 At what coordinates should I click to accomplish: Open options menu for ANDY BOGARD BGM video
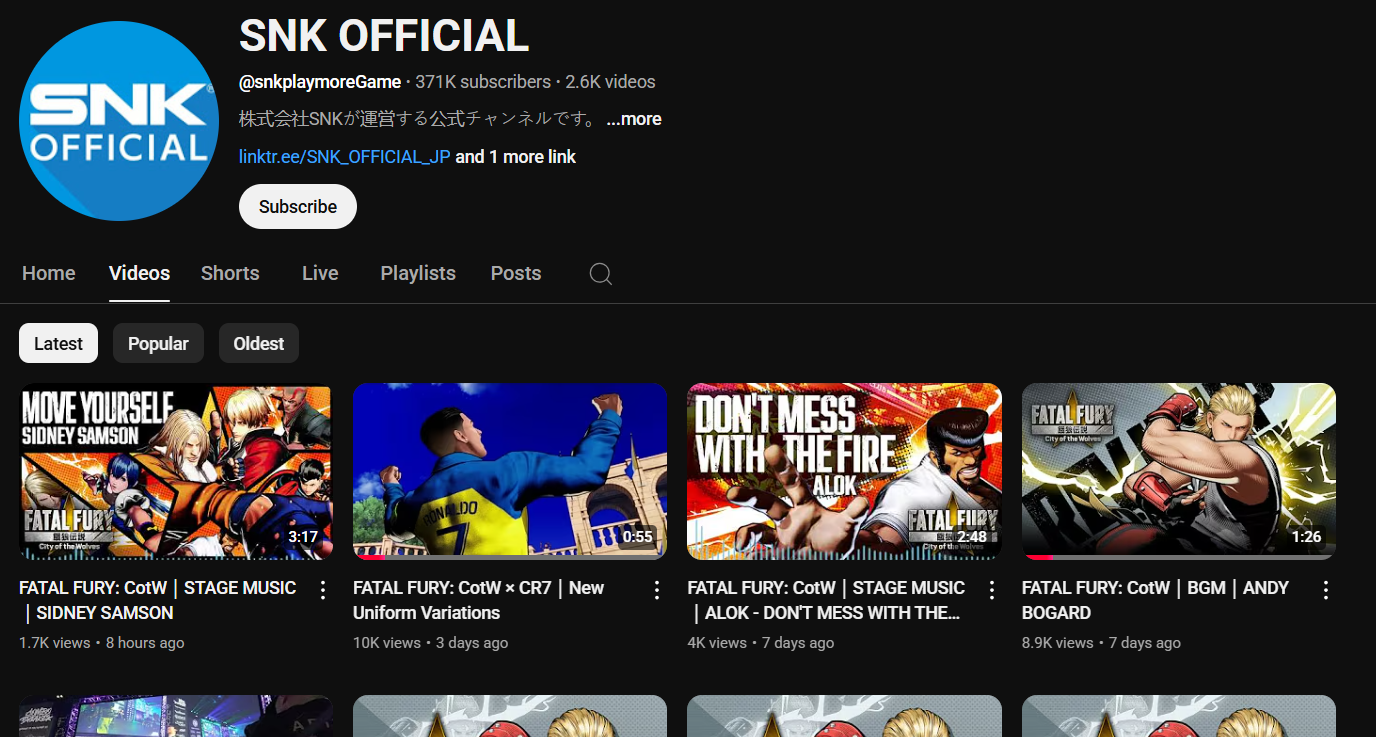(1326, 590)
